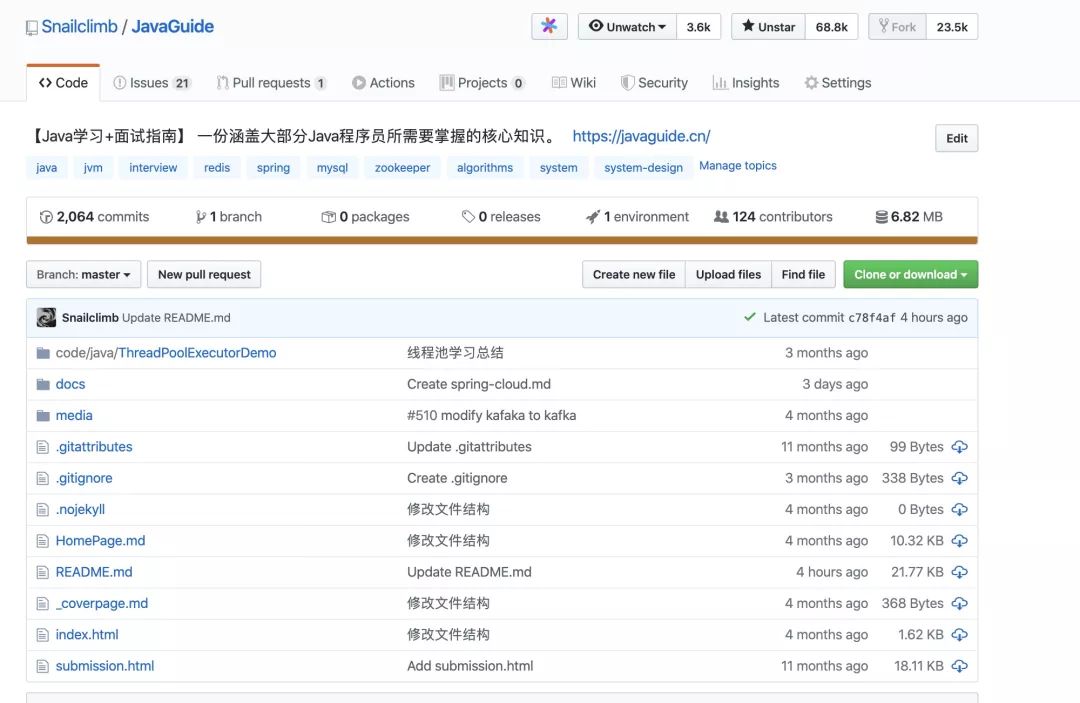1080x703 pixels.
Task: Unstar the repository
Action: pyautogui.click(x=768, y=27)
